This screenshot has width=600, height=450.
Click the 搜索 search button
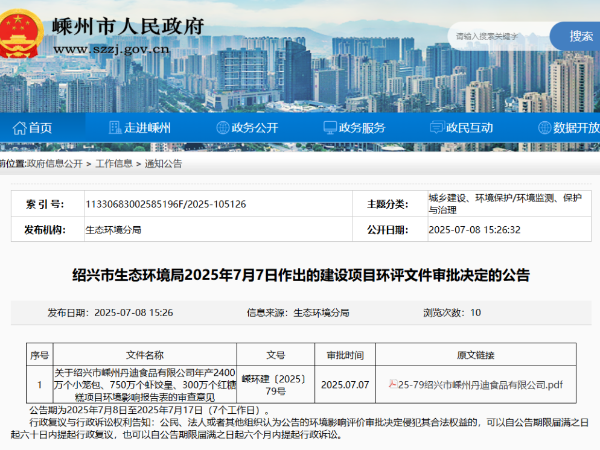581,36
